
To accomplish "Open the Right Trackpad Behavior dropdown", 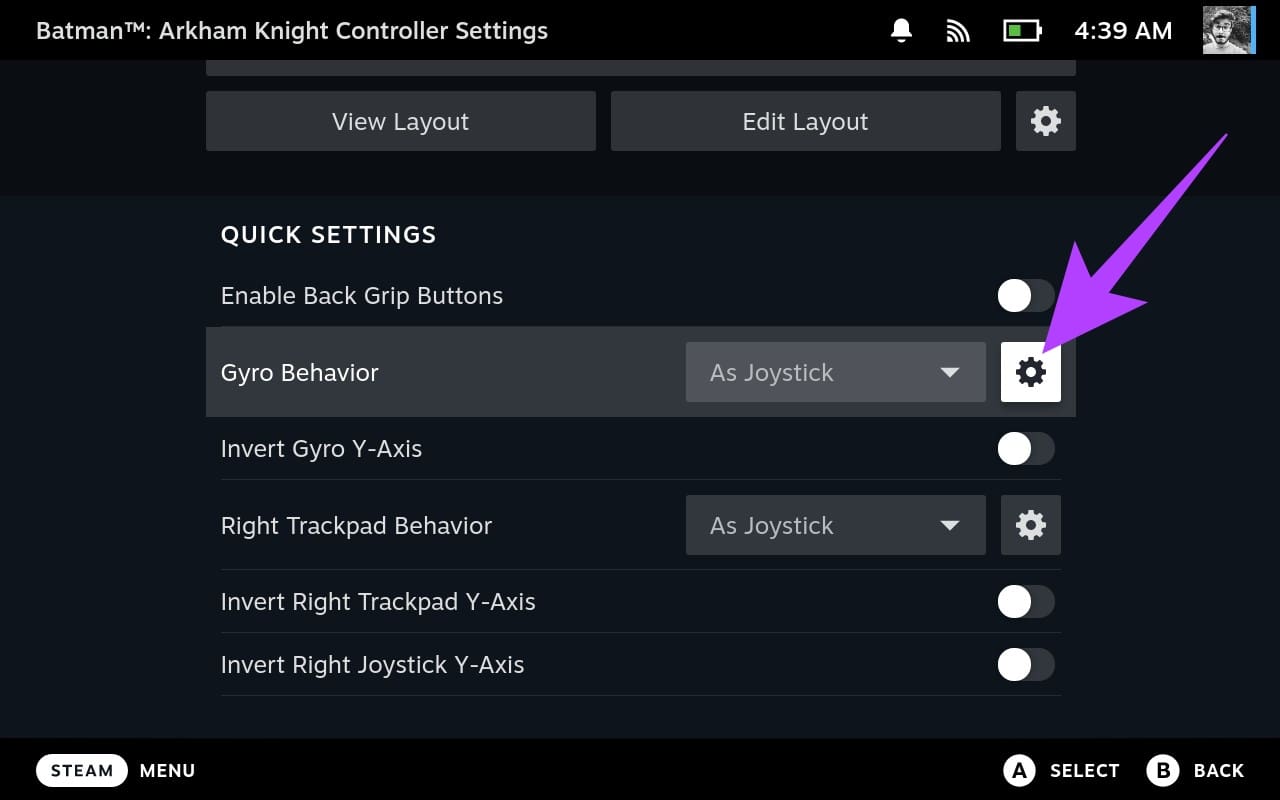I will (835, 525).
